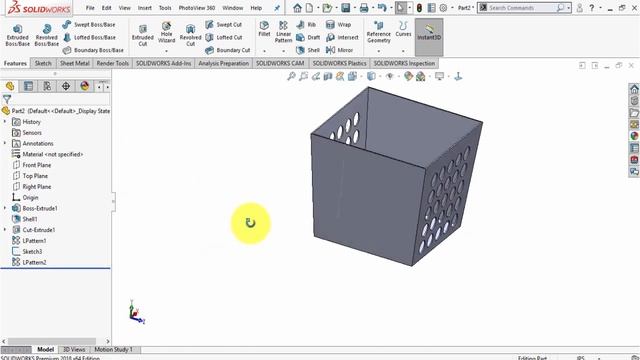The image size is (640, 360).
Task: Select the Swept Cut tool
Action: click(x=224, y=24)
